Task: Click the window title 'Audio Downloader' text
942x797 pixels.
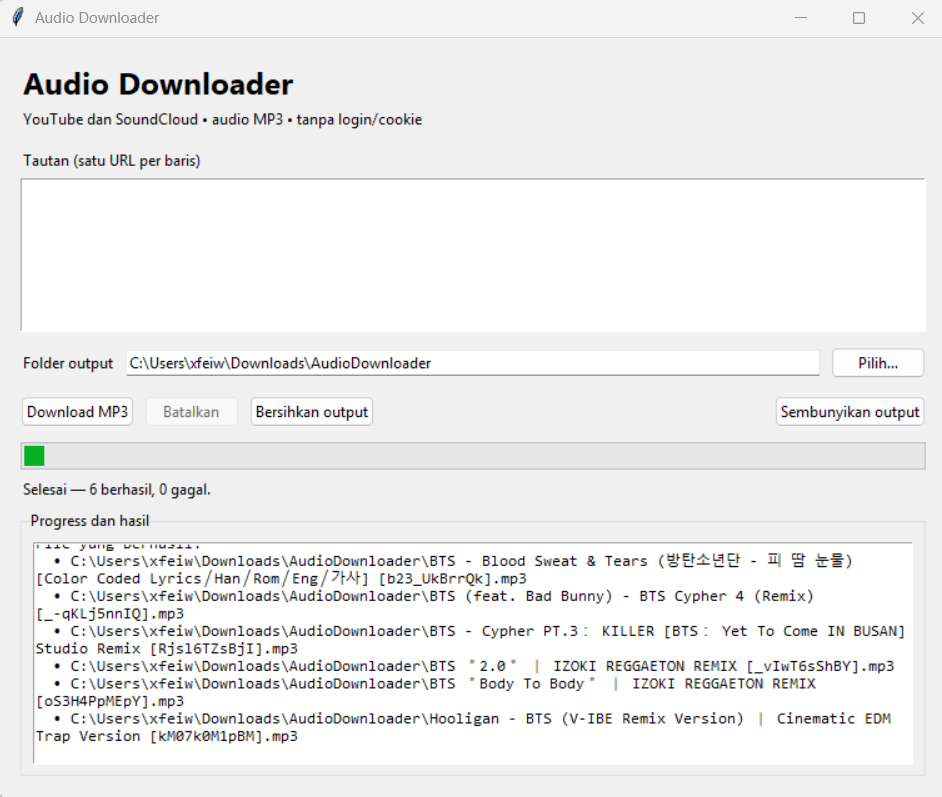Action: pyautogui.click(x=97, y=18)
